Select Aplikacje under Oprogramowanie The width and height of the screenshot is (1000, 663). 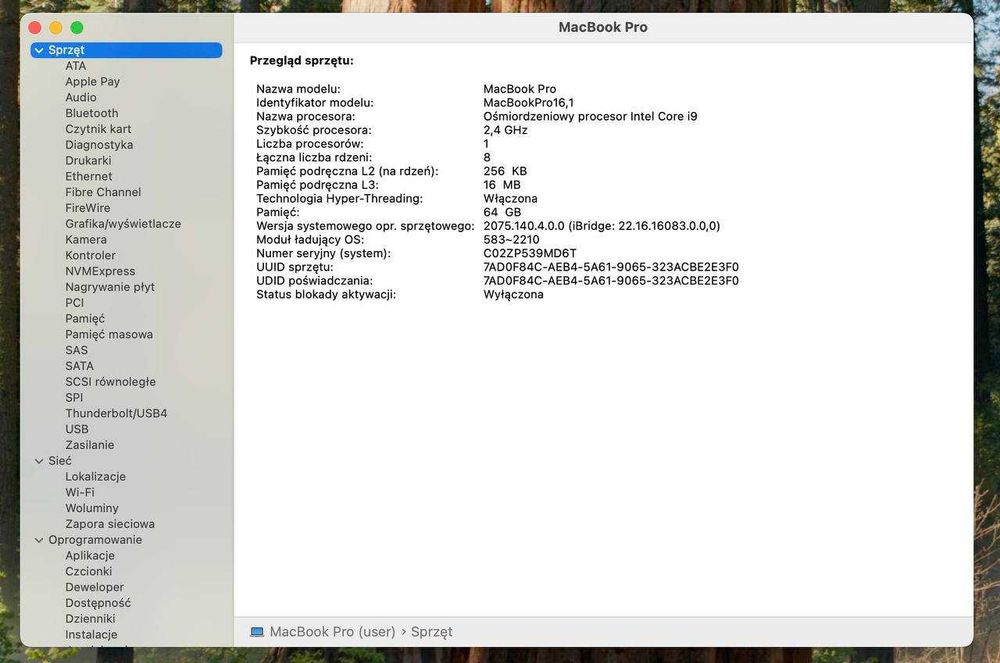pos(90,556)
